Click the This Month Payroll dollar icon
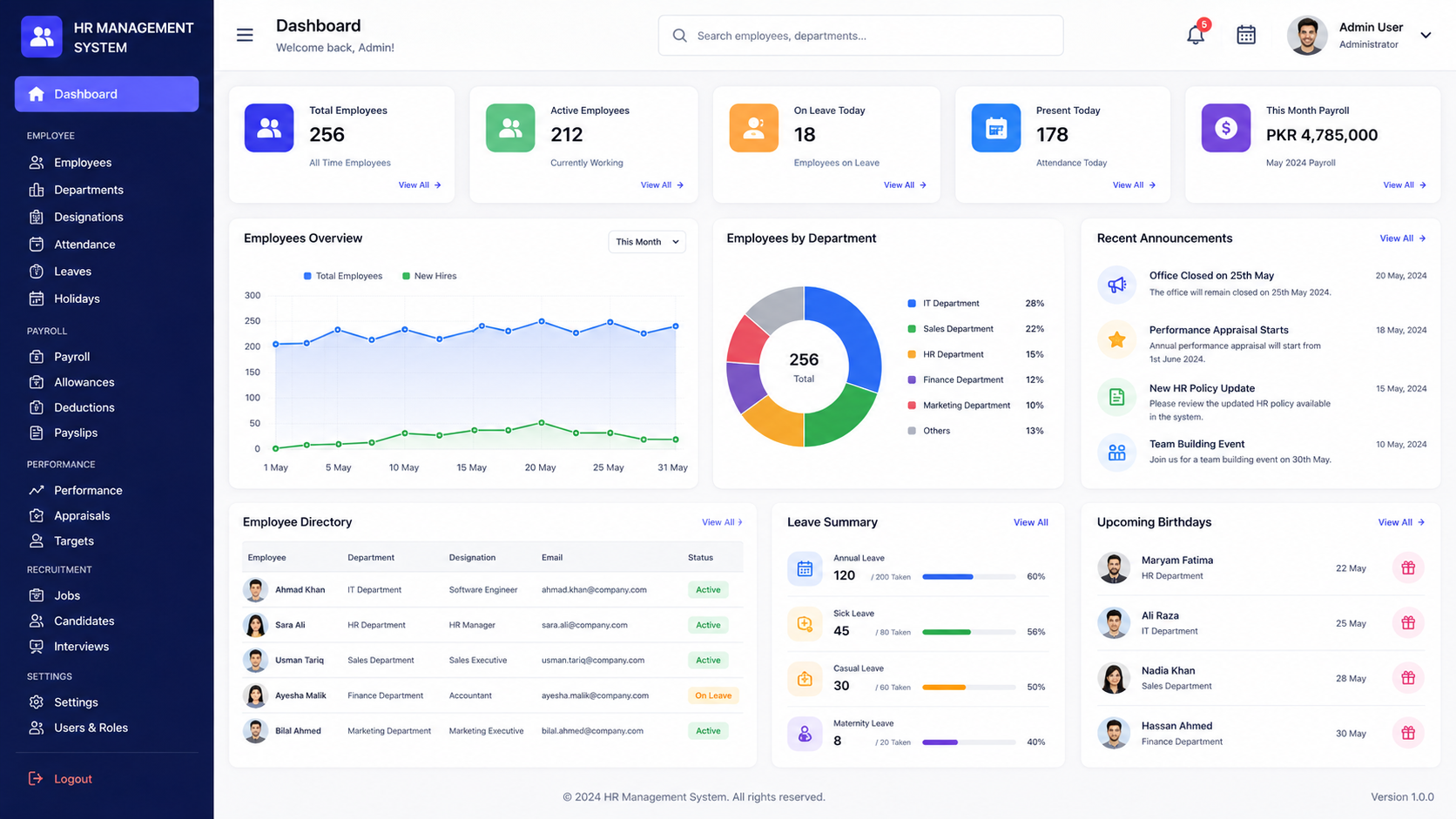The height and width of the screenshot is (819, 1456). (x=1226, y=128)
